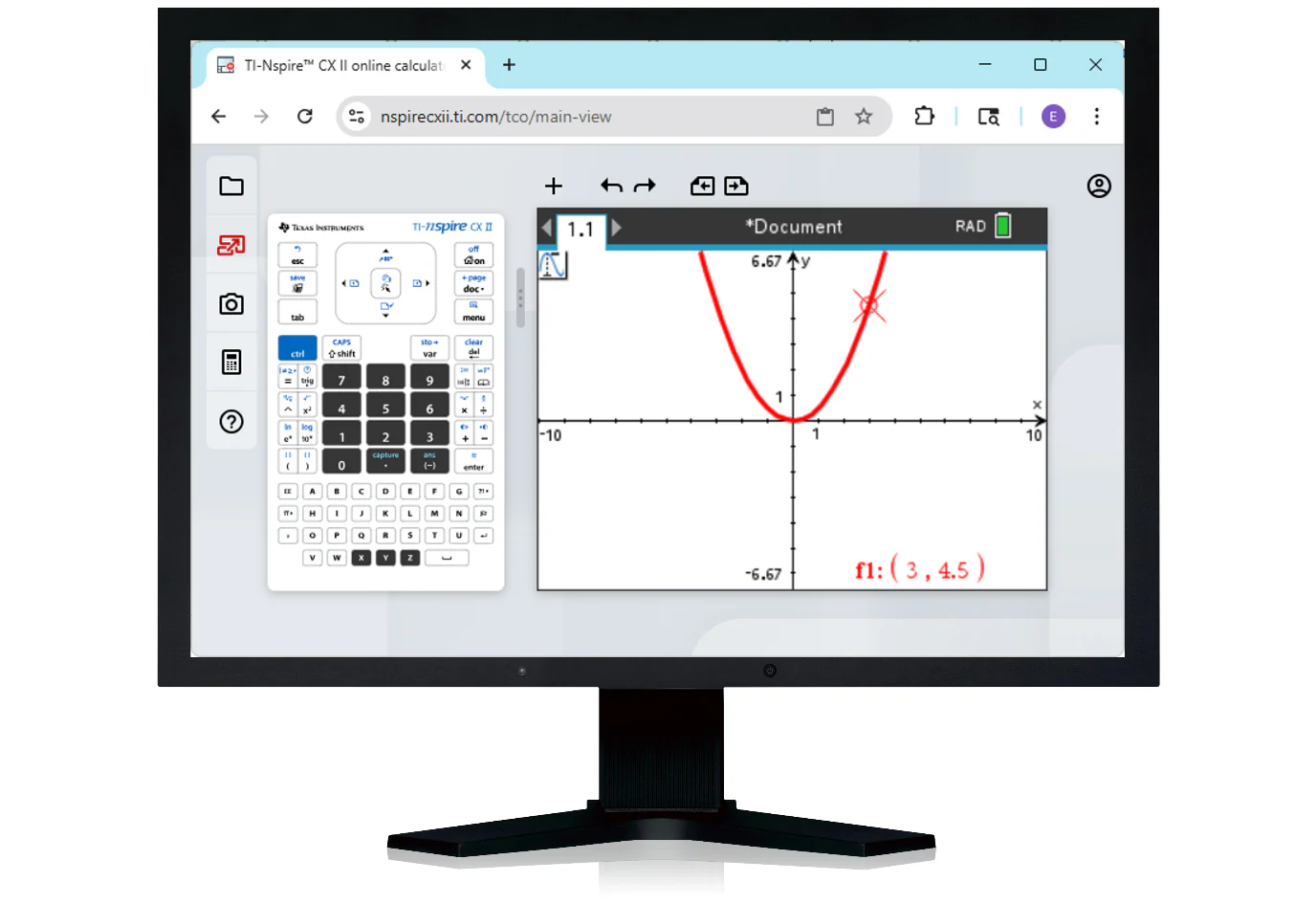This screenshot has width=1316, height=904.
Task: Tap the save key on the calculator
Action: coord(297,284)
